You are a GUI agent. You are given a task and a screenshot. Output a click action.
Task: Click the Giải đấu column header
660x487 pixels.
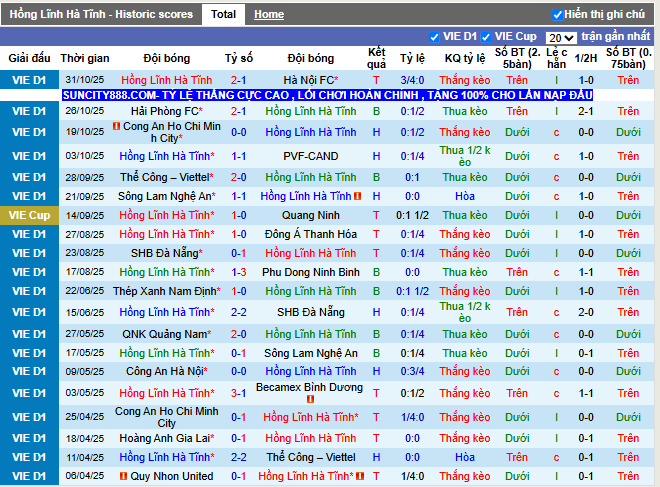[x=29, y=58]
